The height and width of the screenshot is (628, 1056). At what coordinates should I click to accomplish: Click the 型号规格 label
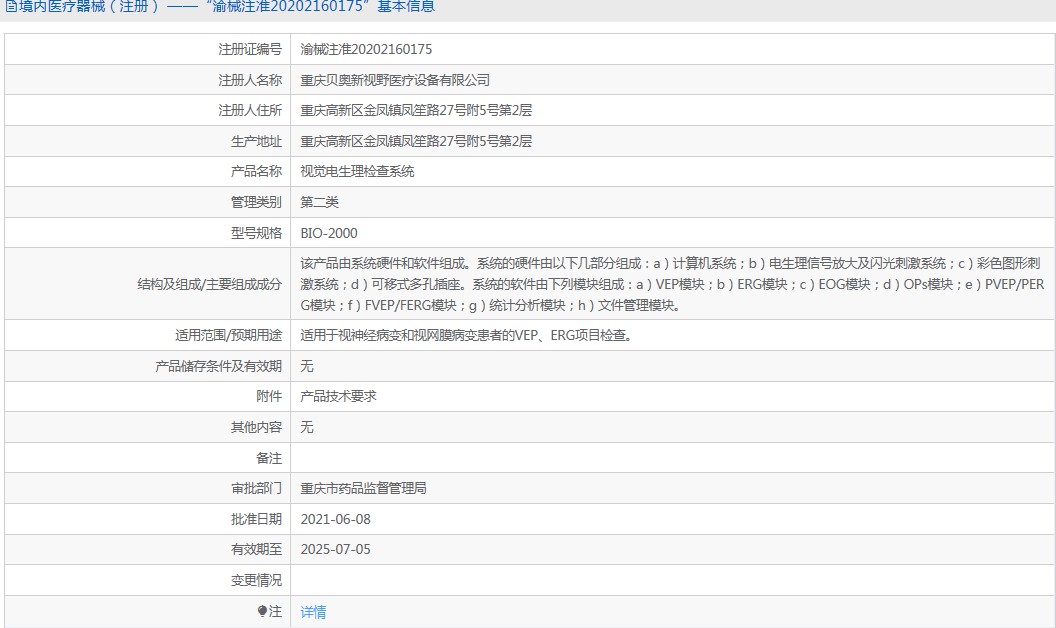[257, 233]
